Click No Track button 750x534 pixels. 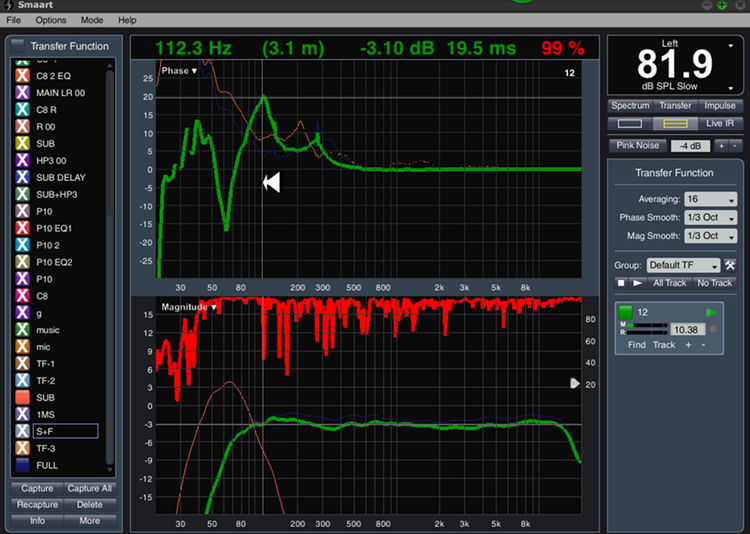click(715, 283)
